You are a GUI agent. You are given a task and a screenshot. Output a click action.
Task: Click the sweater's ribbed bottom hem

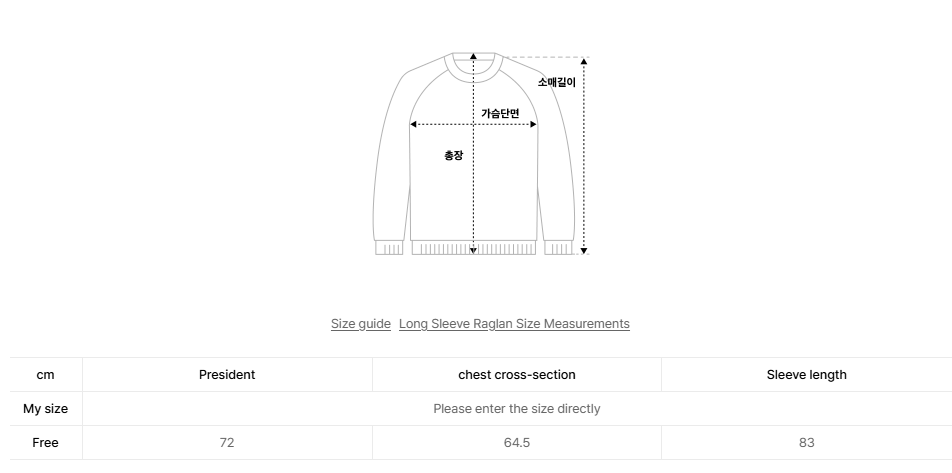click(474, 247)
